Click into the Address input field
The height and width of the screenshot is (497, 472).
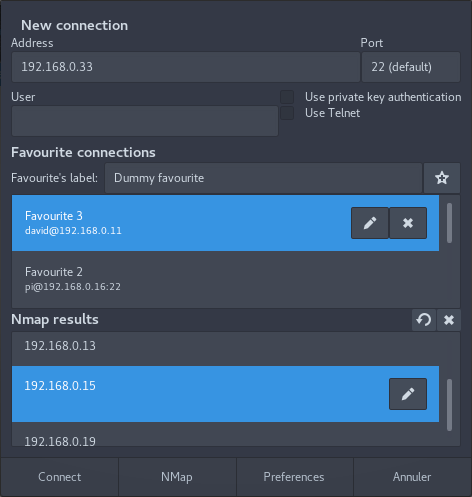pyautogui.click(x=186, y=67)
